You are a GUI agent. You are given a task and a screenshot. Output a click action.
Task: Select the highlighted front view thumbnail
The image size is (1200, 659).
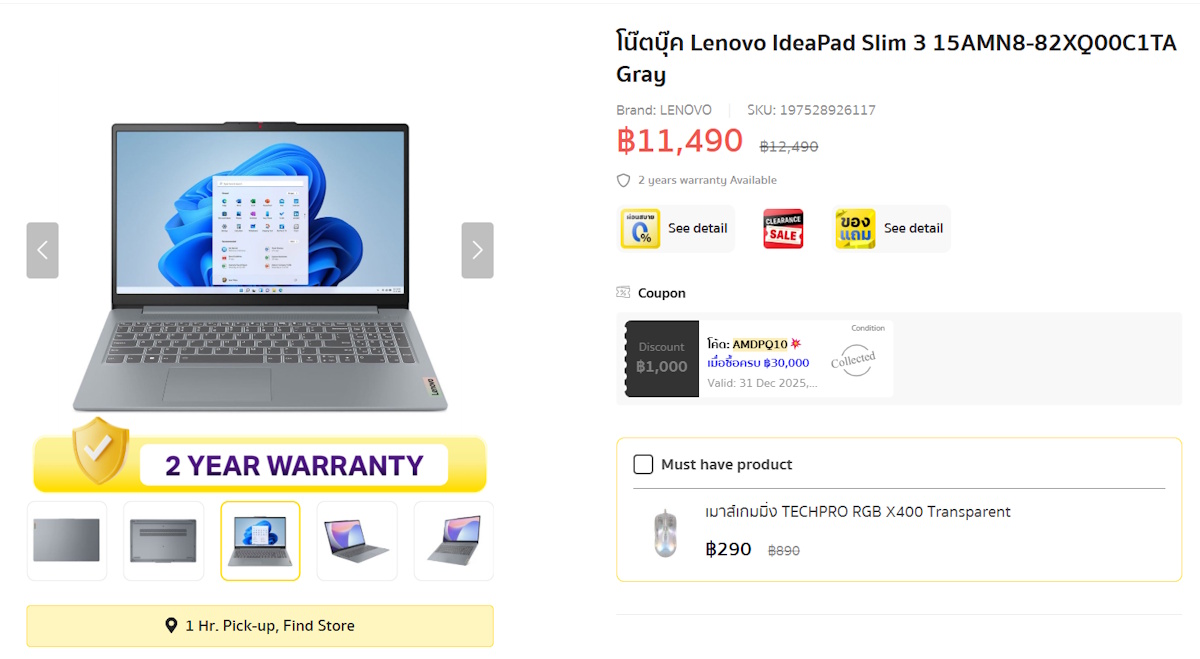(260, 540)
